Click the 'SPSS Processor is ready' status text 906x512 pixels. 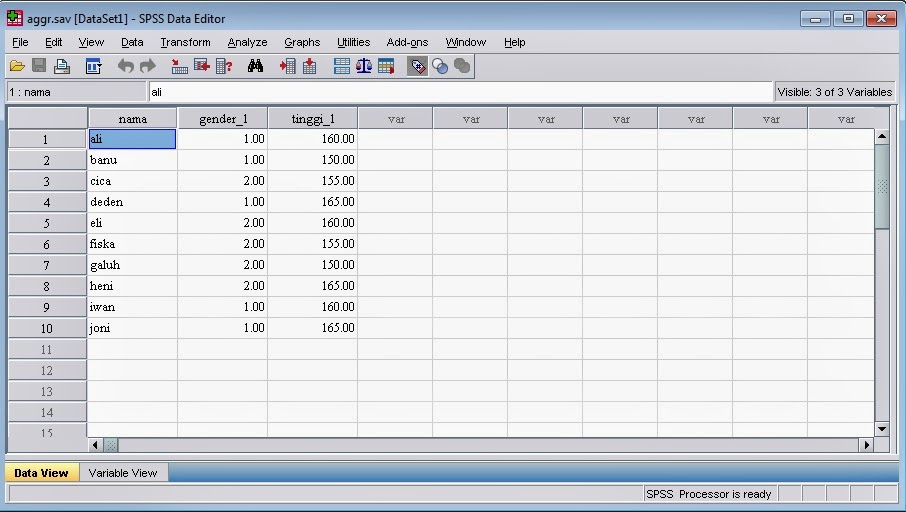click(x=709, y=494)
